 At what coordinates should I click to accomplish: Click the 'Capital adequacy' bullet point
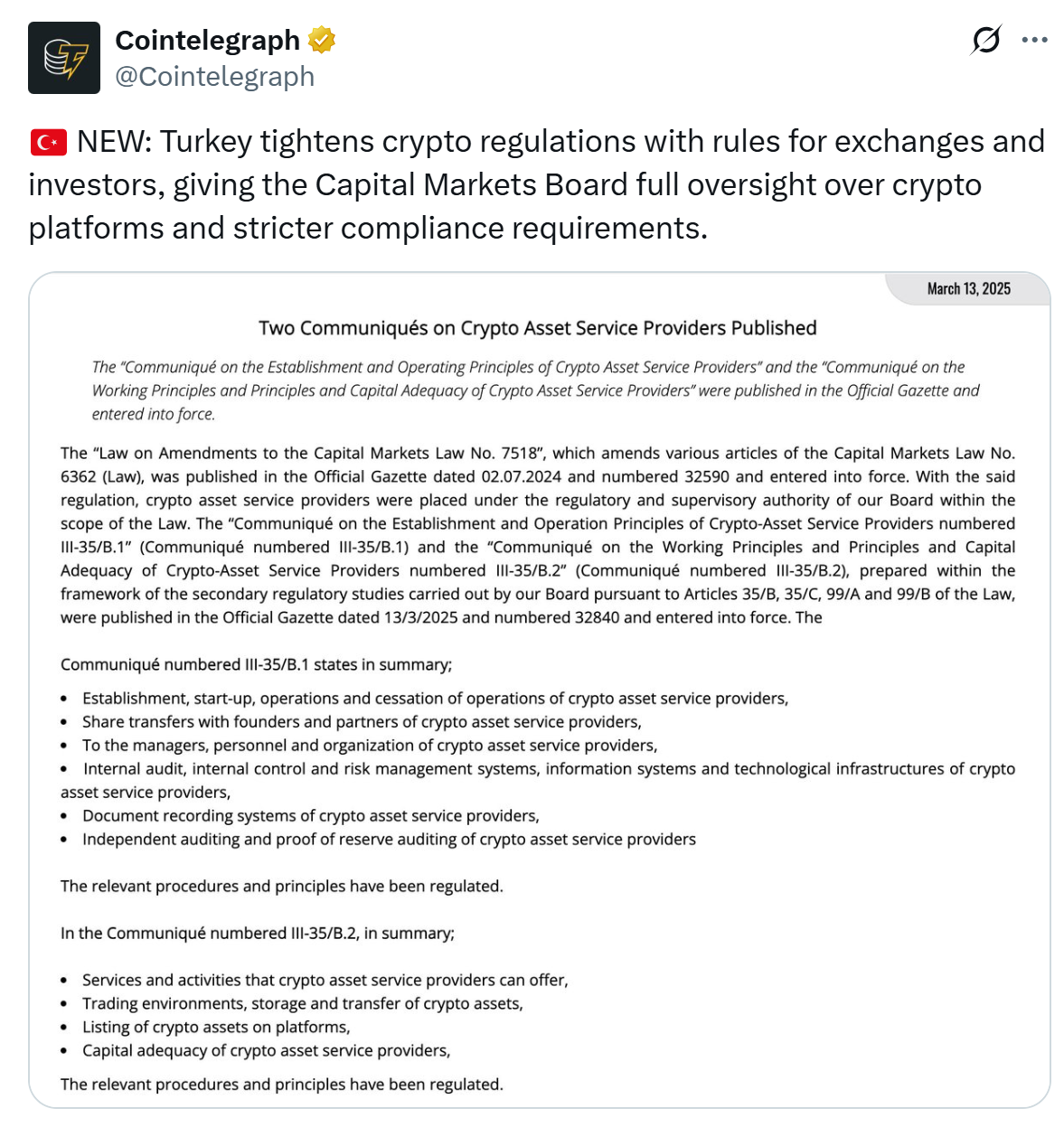(x=266, y=1051)
